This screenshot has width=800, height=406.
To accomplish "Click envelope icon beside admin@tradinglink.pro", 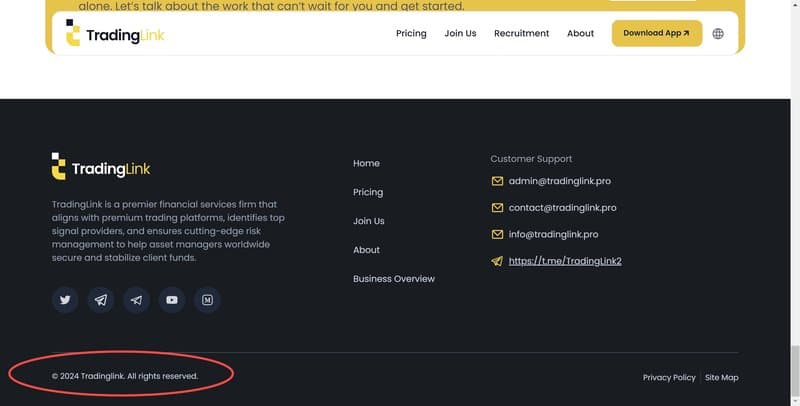I will (x=497, y=182).
